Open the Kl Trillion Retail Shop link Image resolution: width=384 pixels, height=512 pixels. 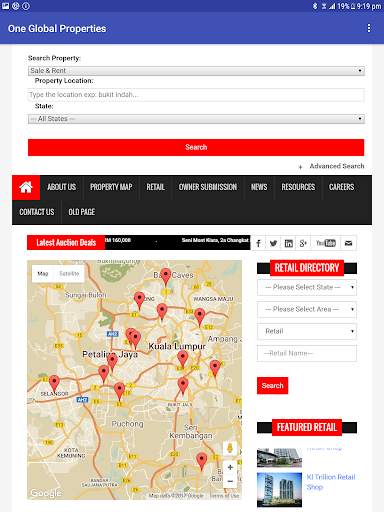[331, 482]
